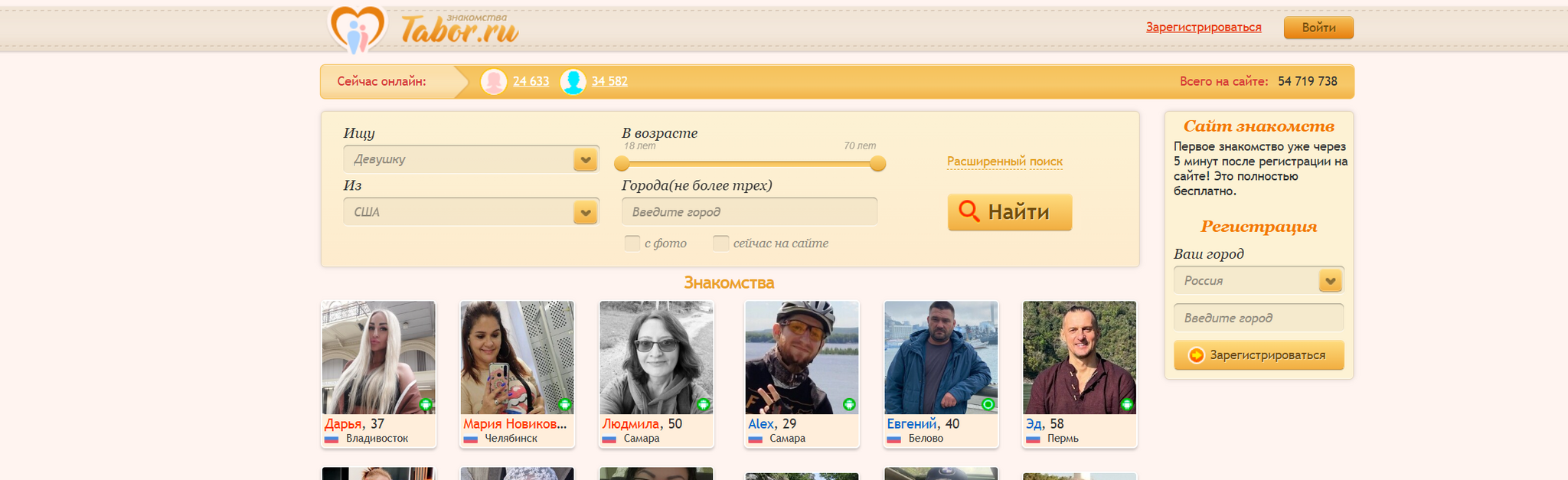Click the 'Введите город' search city field
1568x480 pixels.
(750, 212)
